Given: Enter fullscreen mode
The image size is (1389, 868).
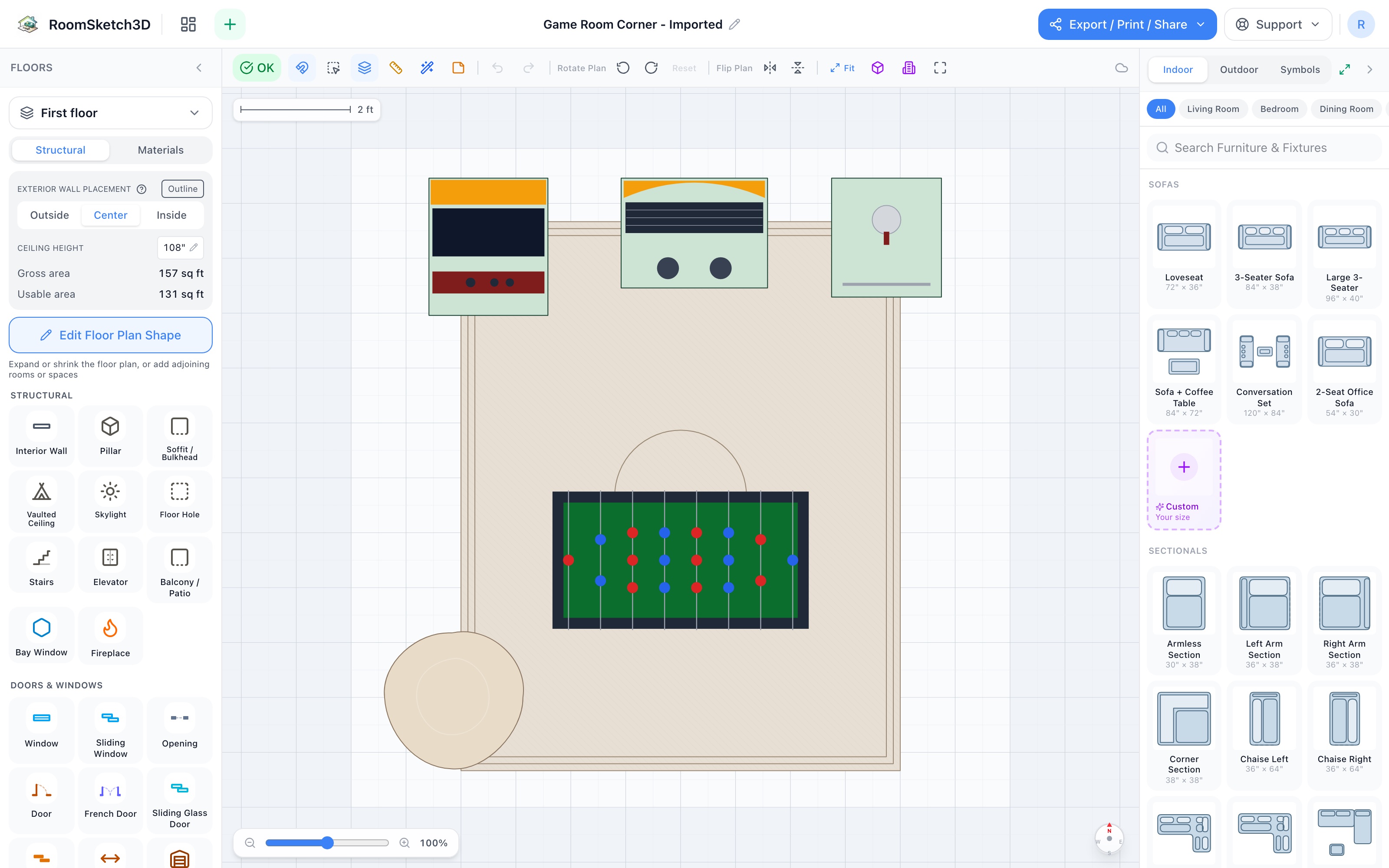Looking at the screenshot, I should 940,68.
